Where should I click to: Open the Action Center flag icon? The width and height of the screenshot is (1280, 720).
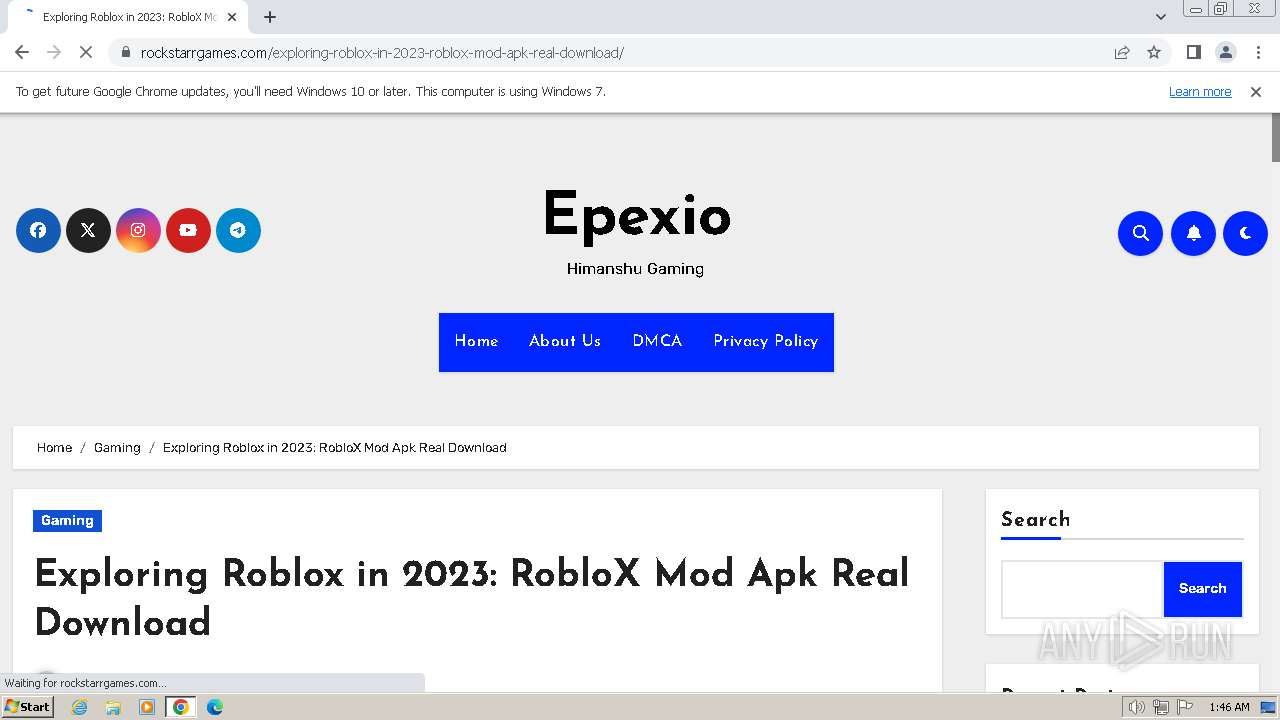point(1183,707)
